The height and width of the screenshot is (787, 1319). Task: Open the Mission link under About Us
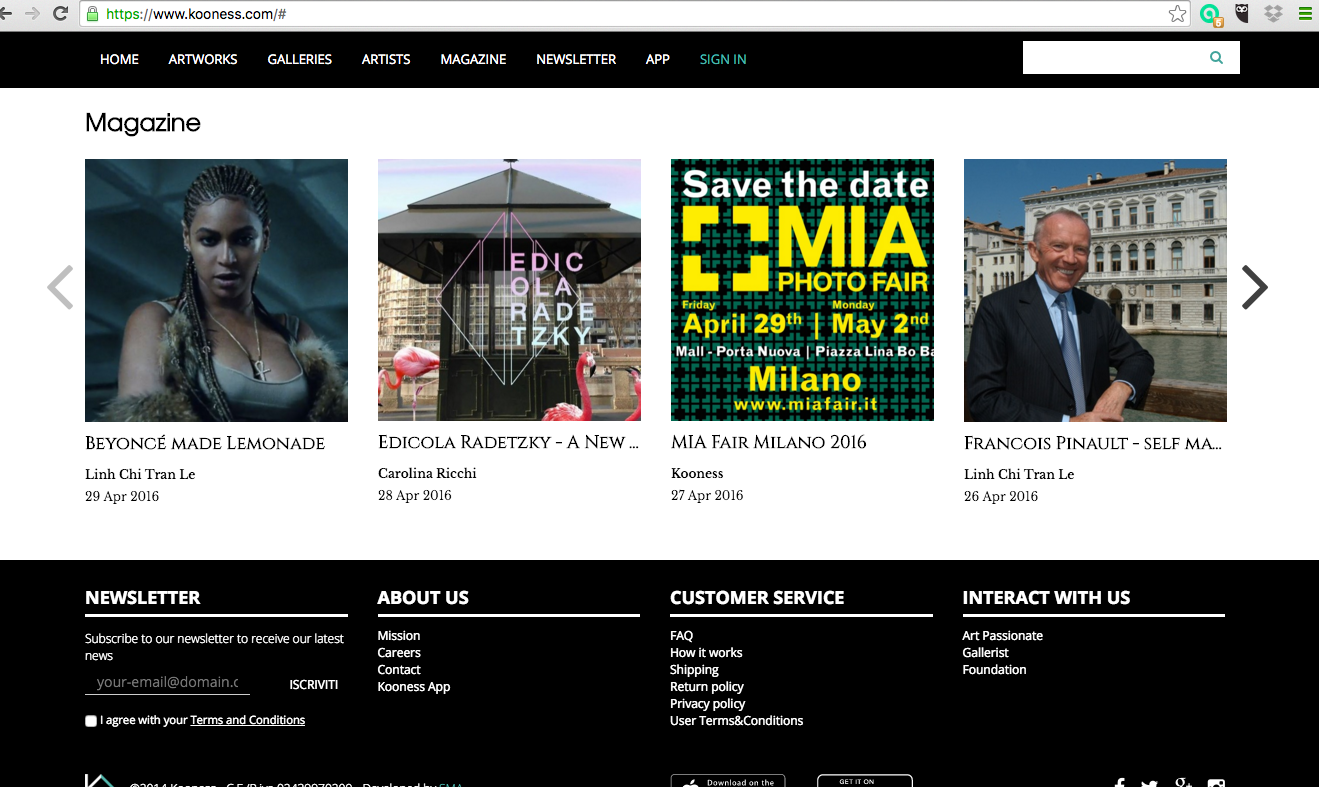[399, 636]
